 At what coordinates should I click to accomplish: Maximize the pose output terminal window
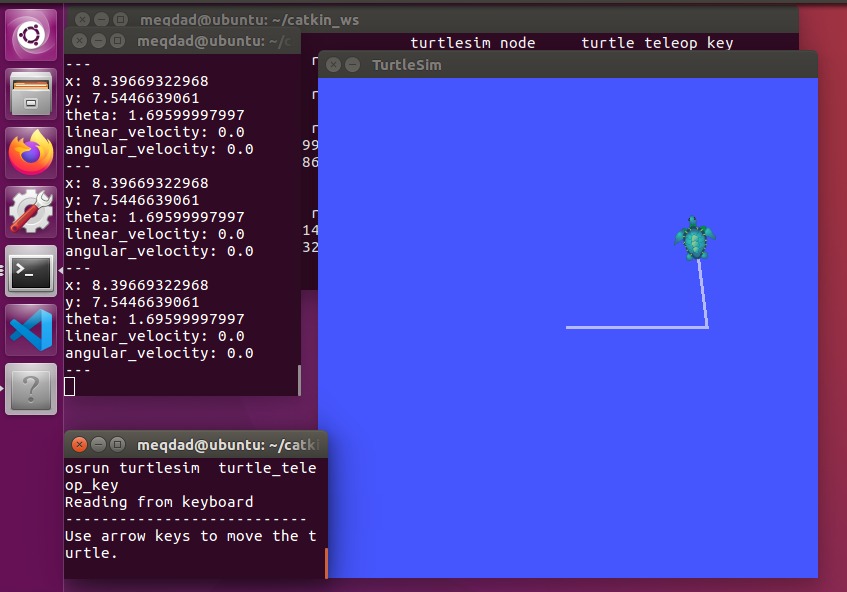tap(117, 41)
